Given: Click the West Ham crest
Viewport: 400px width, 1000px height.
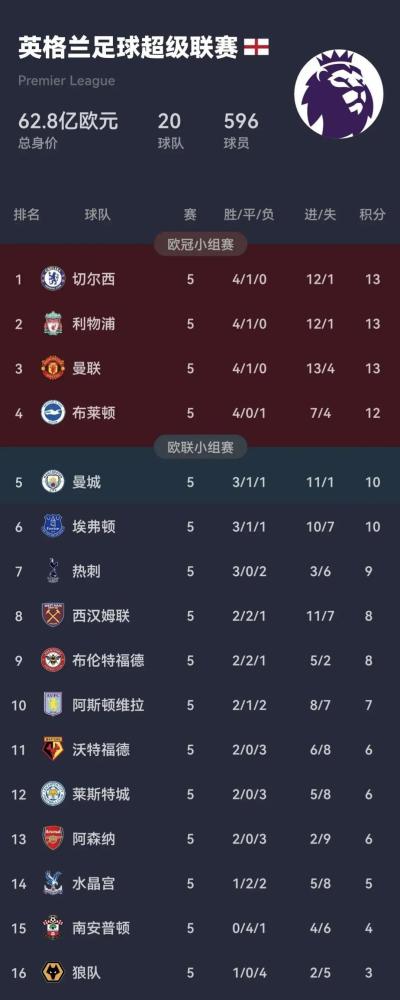Looking at the screenshot, I should 53,615.
